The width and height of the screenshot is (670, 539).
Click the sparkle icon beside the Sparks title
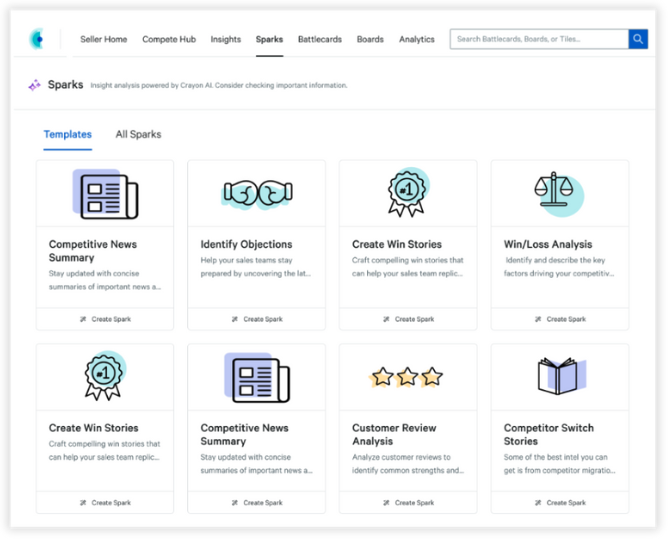(35, 85)
